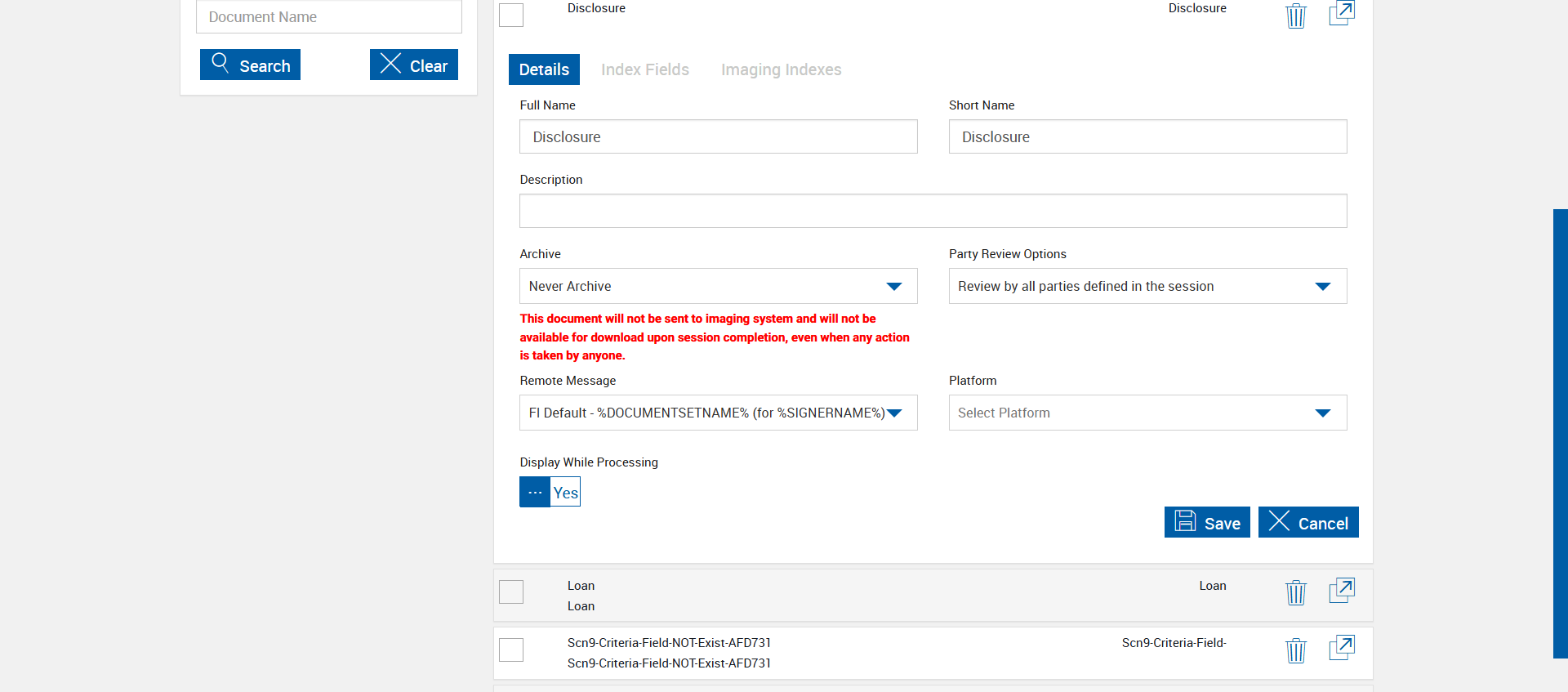Clear the document search filter
This screenshot has height=692, width=1568.
[x=413, y=65]
